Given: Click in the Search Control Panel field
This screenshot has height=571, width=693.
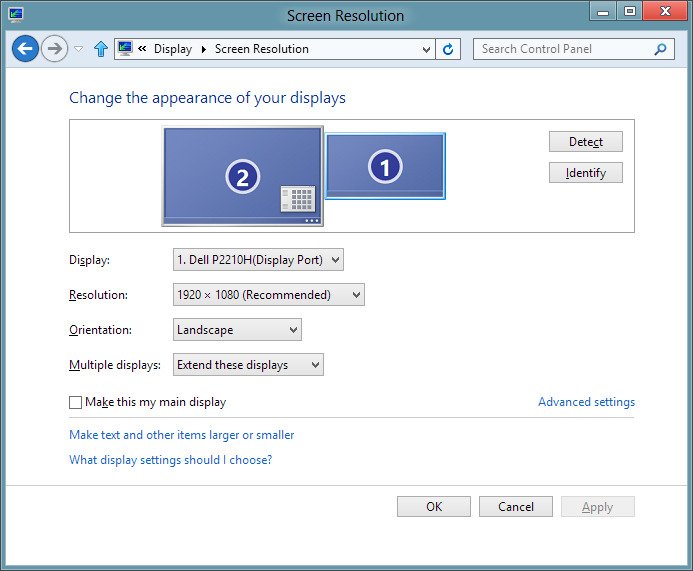Looking at the screenshot, I should coord(562,49).
